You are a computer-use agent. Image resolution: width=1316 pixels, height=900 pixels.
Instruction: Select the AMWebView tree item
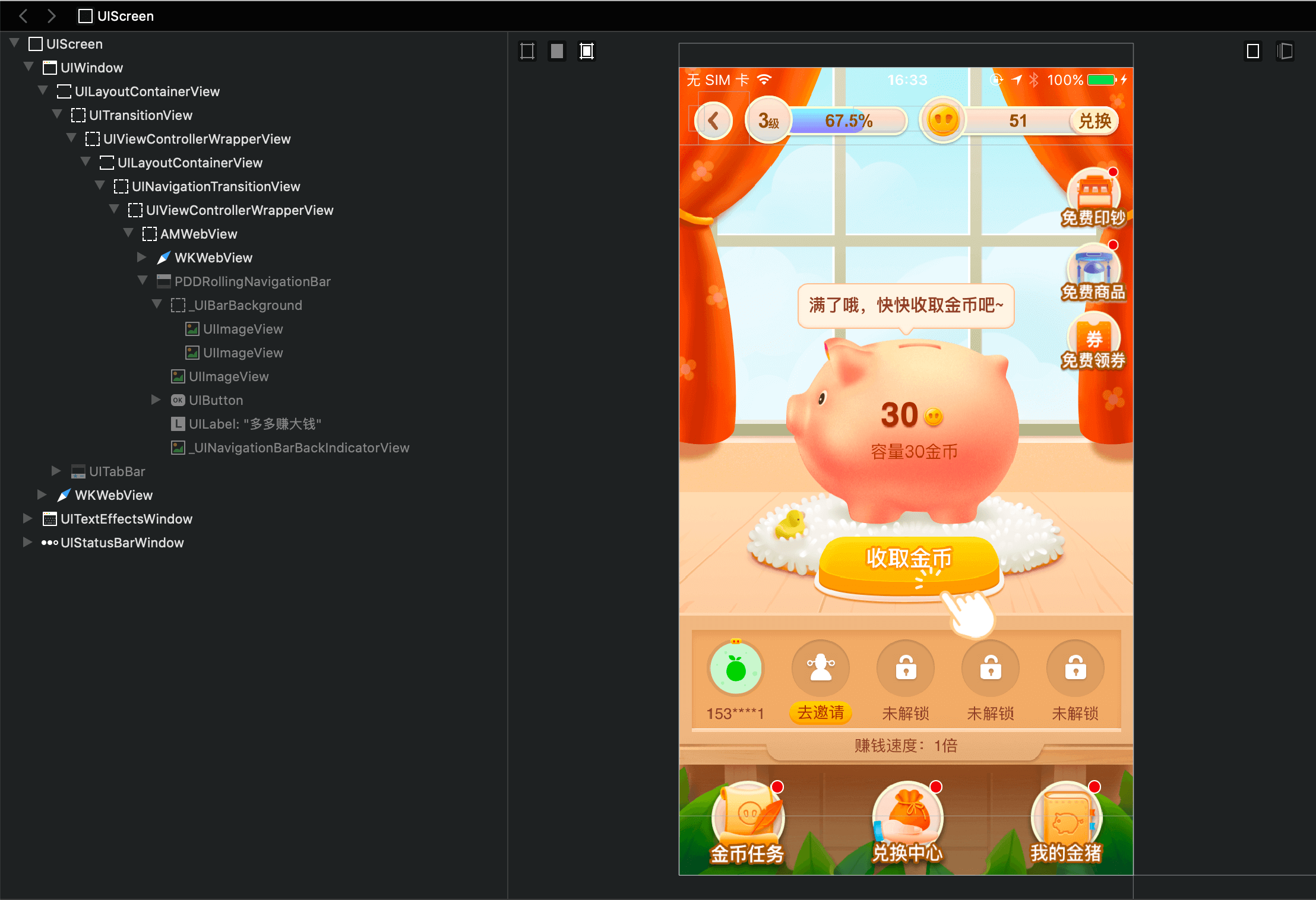coord(198,234)
